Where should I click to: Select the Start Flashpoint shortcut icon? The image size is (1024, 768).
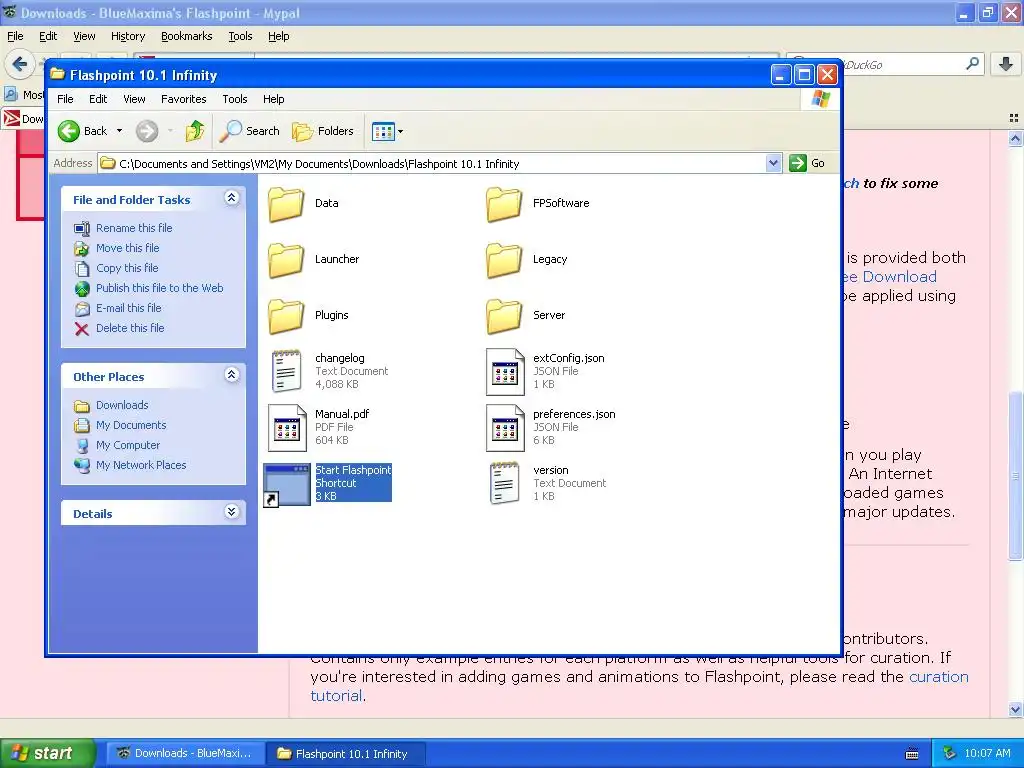tap(286, 485)
